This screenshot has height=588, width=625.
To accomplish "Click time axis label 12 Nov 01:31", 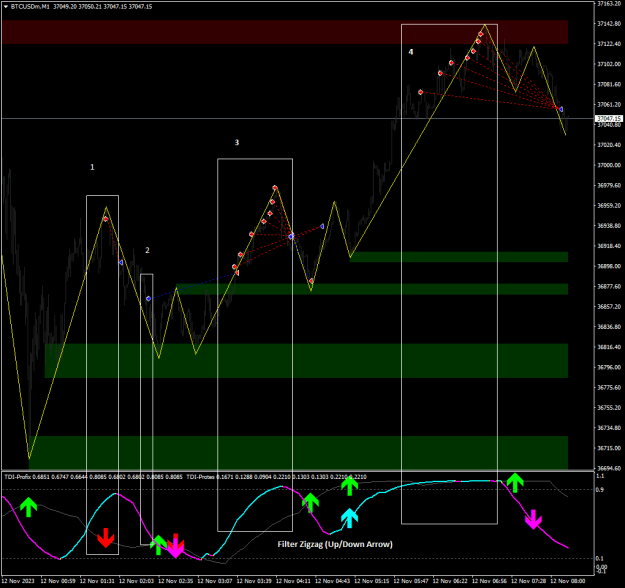I will click(97, 581).
